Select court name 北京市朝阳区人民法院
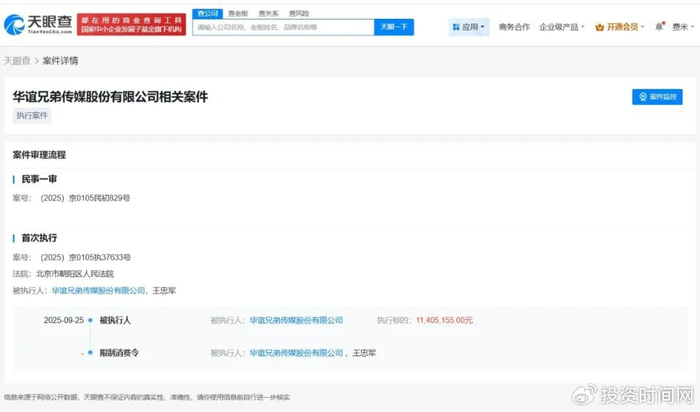The image size is (700, 412). (75, 274)
